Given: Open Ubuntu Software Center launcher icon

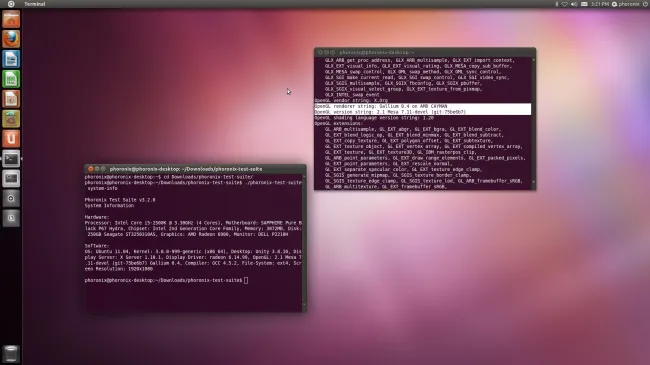Looking at the screenshot, I should pyautogui.click(x=11, y=119).
